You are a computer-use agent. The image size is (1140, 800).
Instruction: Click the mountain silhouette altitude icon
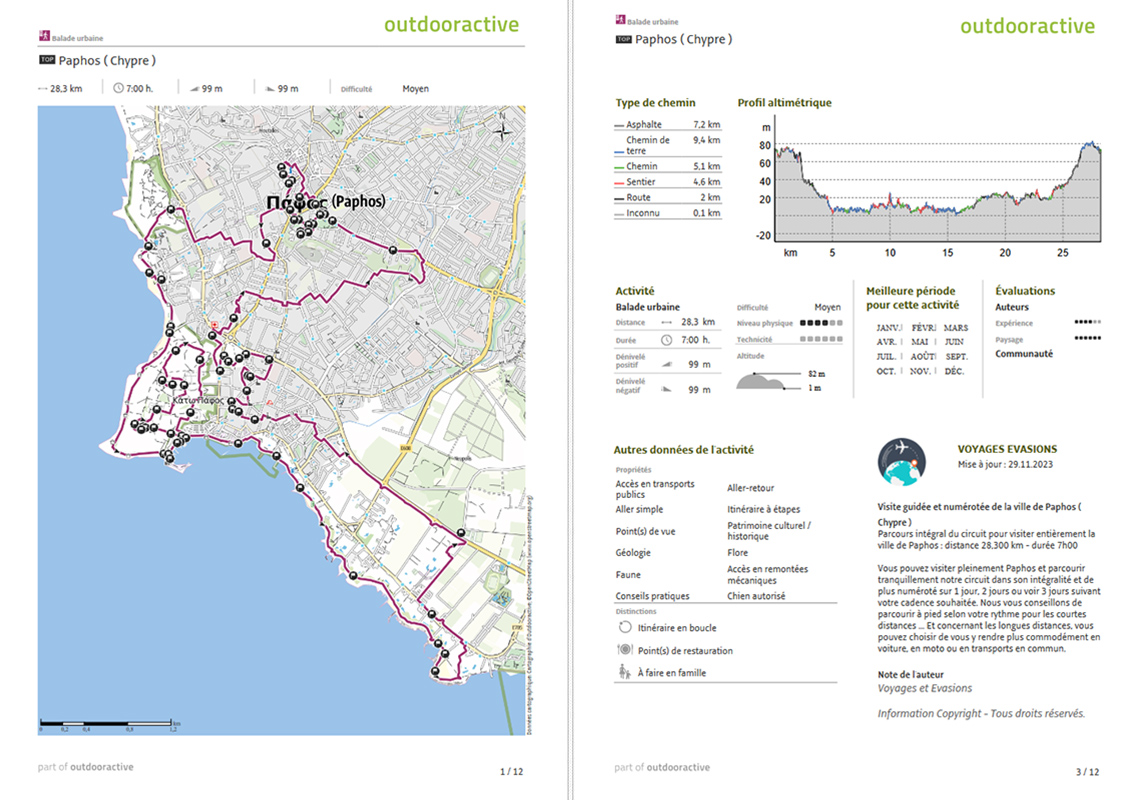click(x=761, y=380)
